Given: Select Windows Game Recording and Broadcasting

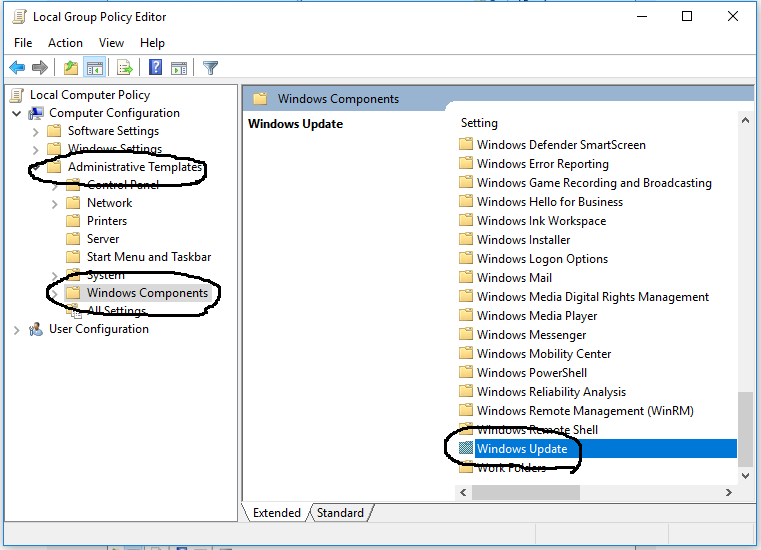Looking at the screenshot, I should pos(594,183).
